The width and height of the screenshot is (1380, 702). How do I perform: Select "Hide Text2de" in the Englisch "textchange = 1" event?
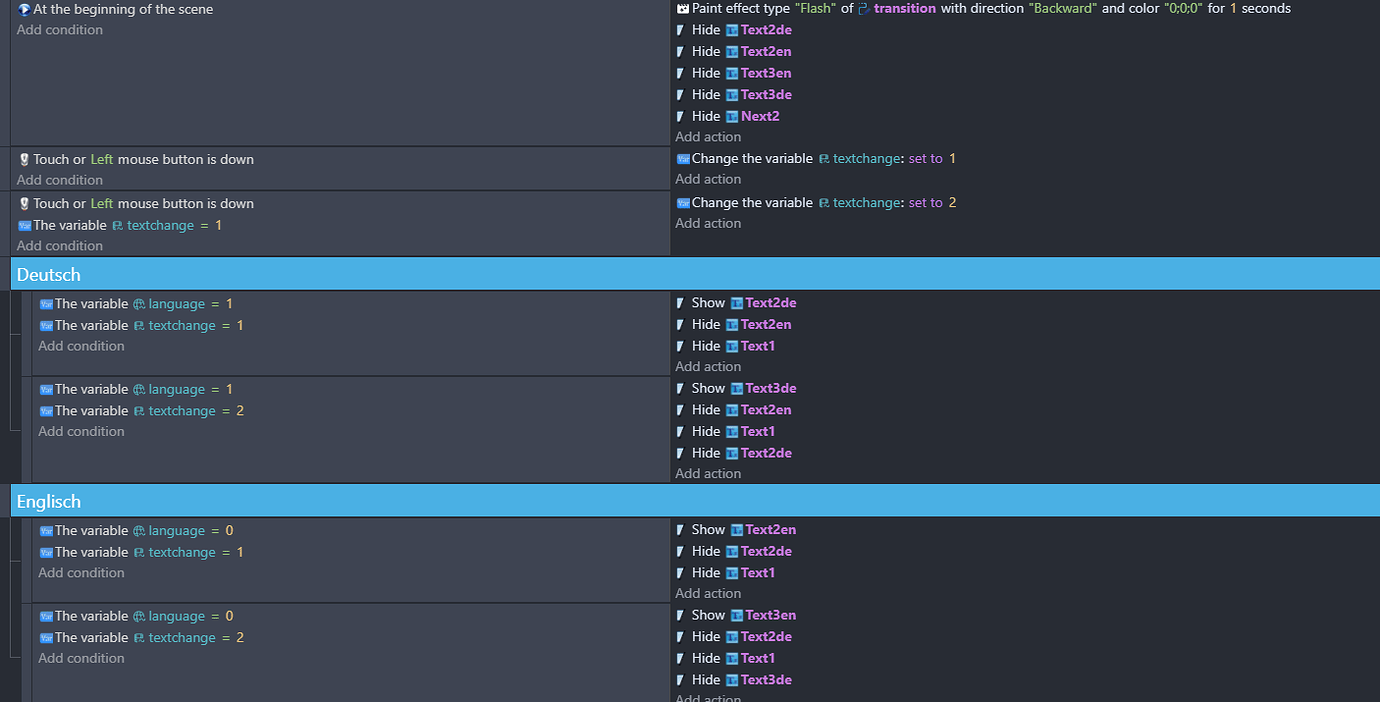tap(734, 552)
